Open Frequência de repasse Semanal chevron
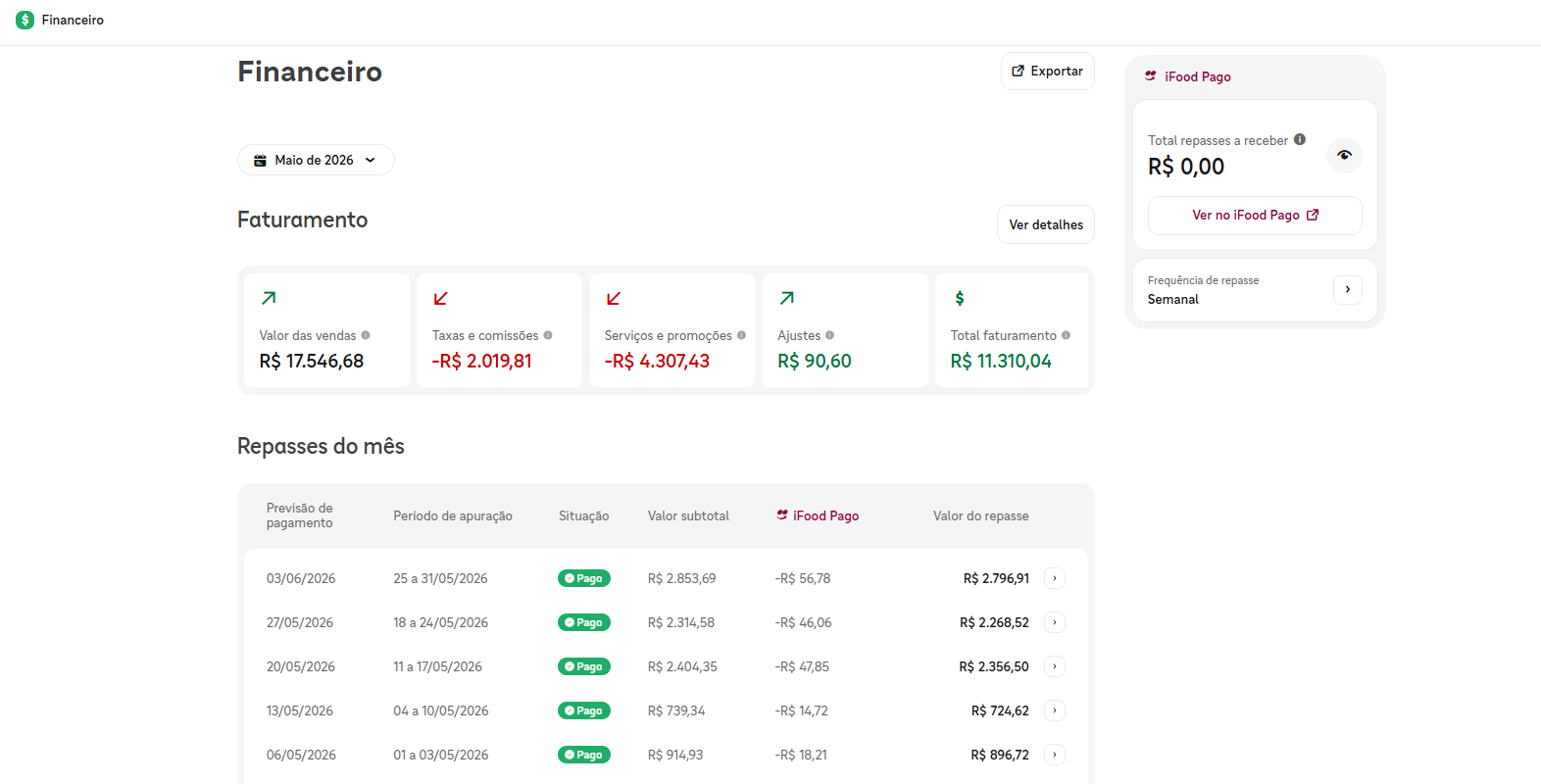 [x=1348, y=289]
